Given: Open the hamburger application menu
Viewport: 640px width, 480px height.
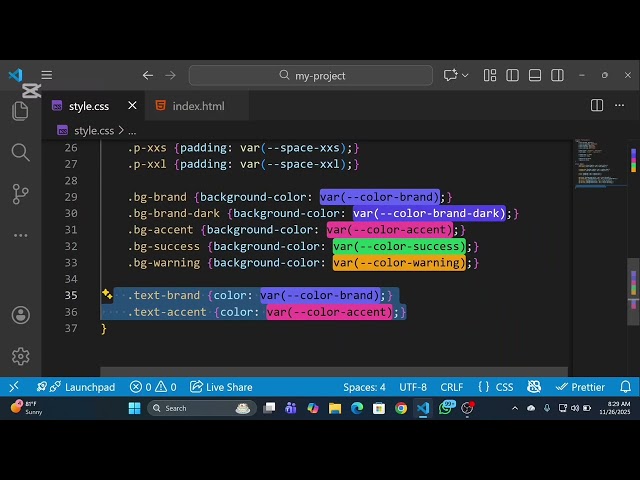Looking at the screenshot, I should tap(47, 75).
